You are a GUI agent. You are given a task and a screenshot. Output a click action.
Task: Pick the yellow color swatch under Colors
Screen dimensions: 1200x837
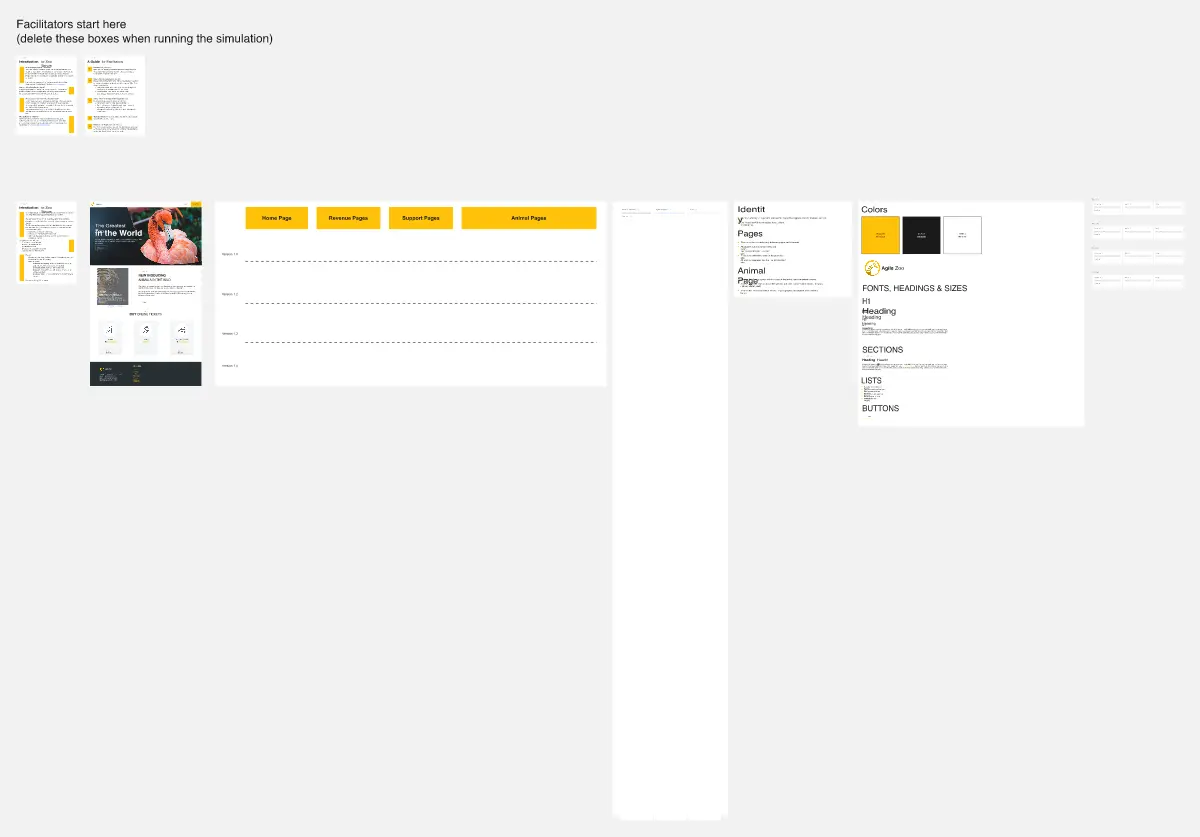coord(880,235)
